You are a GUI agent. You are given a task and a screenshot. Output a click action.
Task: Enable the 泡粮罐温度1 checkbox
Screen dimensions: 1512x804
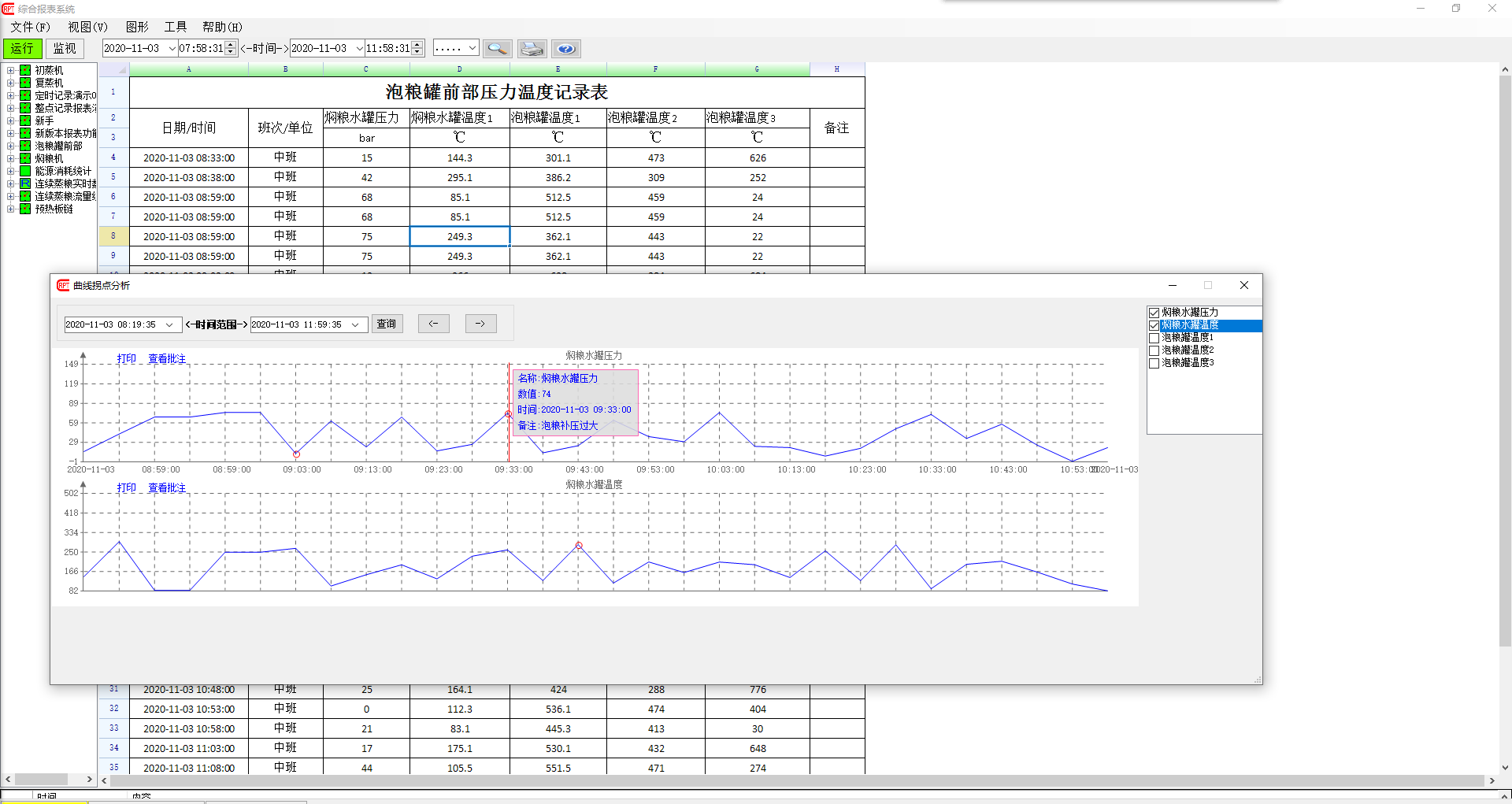click(1154, 338)
